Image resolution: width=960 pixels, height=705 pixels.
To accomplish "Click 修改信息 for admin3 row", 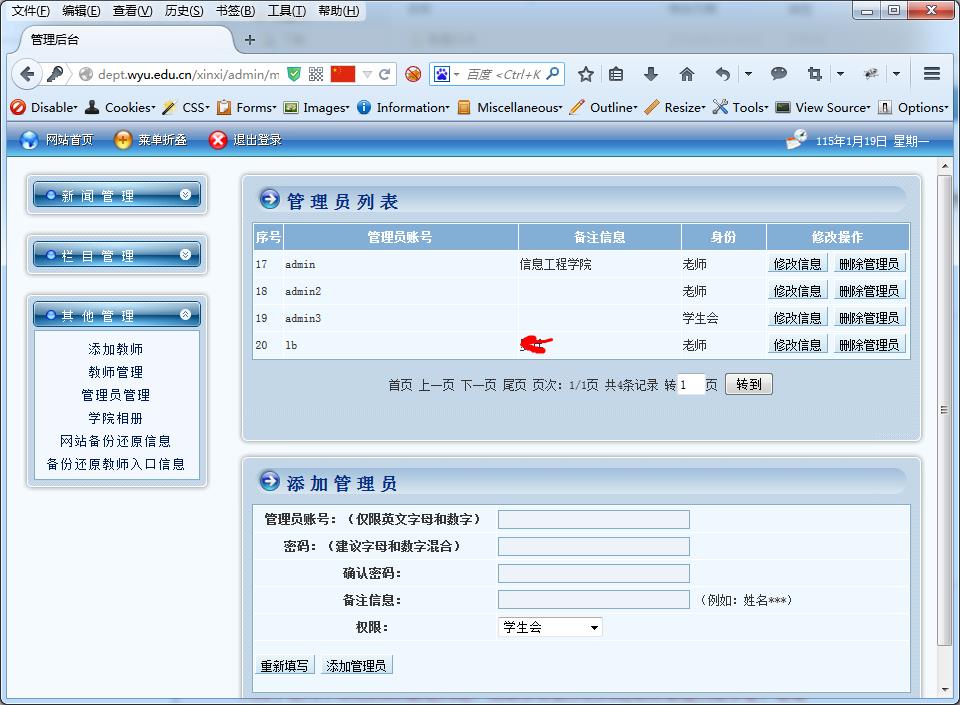I will tap(798, 318).
